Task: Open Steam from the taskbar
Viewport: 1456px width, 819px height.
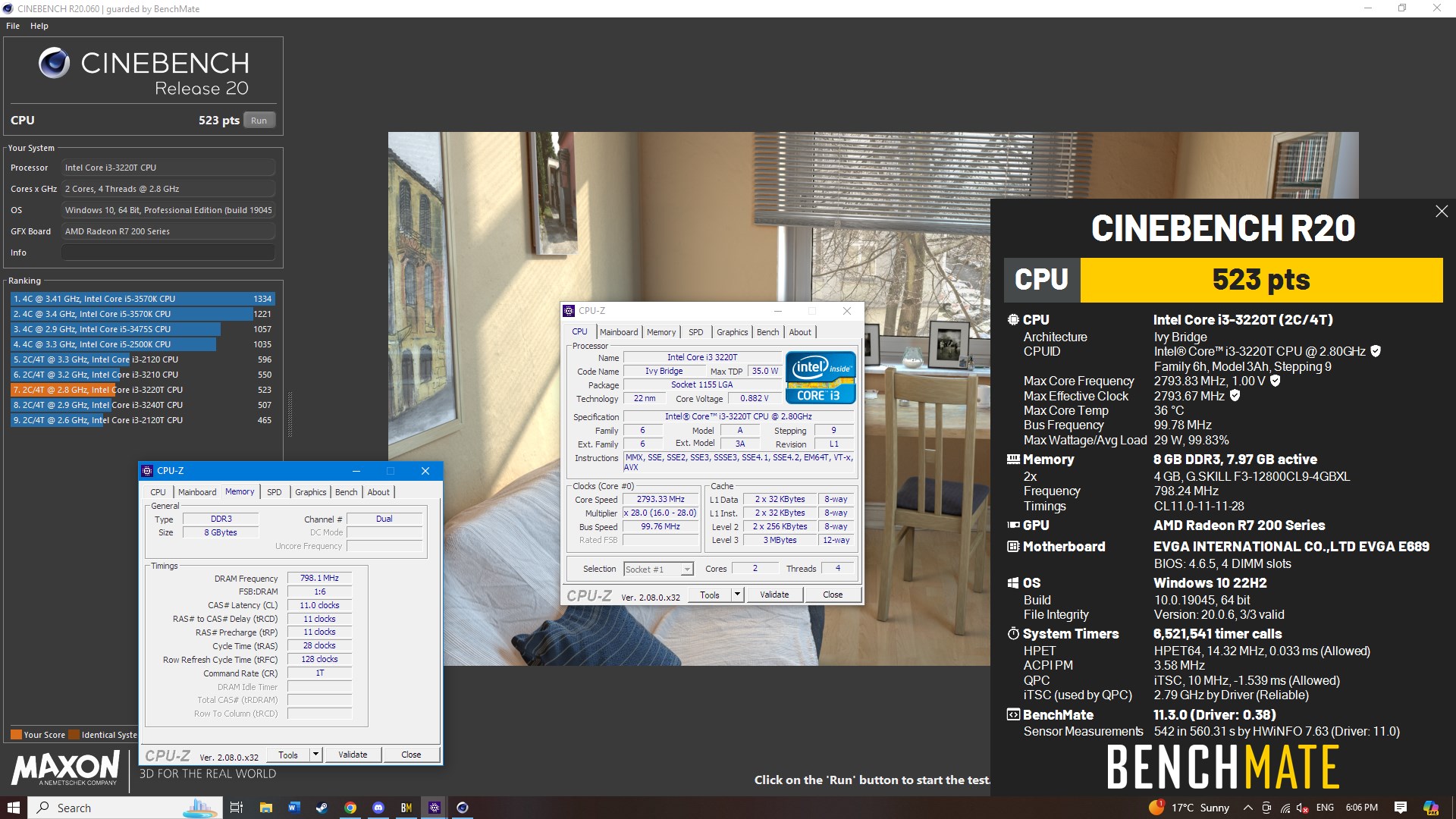Action: click(322, 808)
